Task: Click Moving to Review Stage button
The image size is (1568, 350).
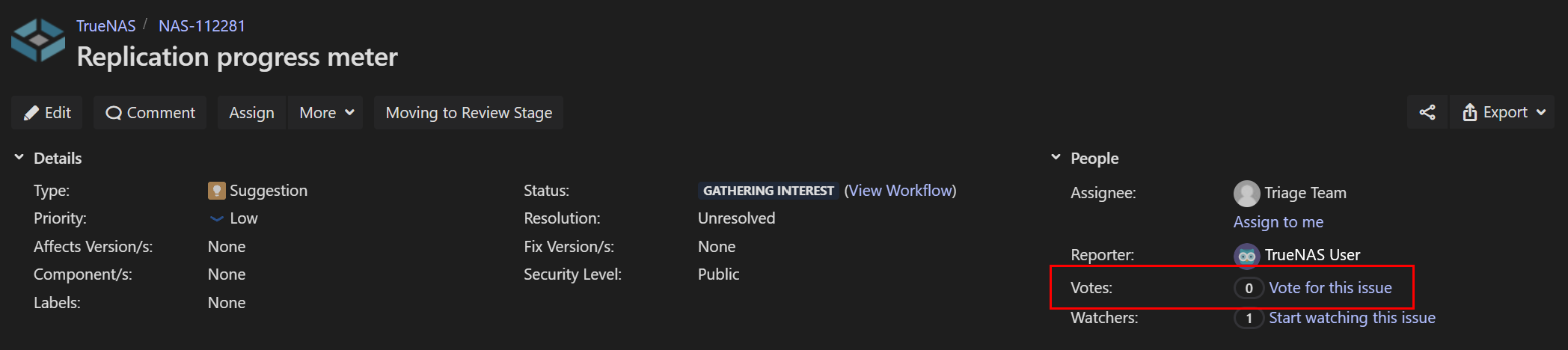Action: (x=469, y=112)
